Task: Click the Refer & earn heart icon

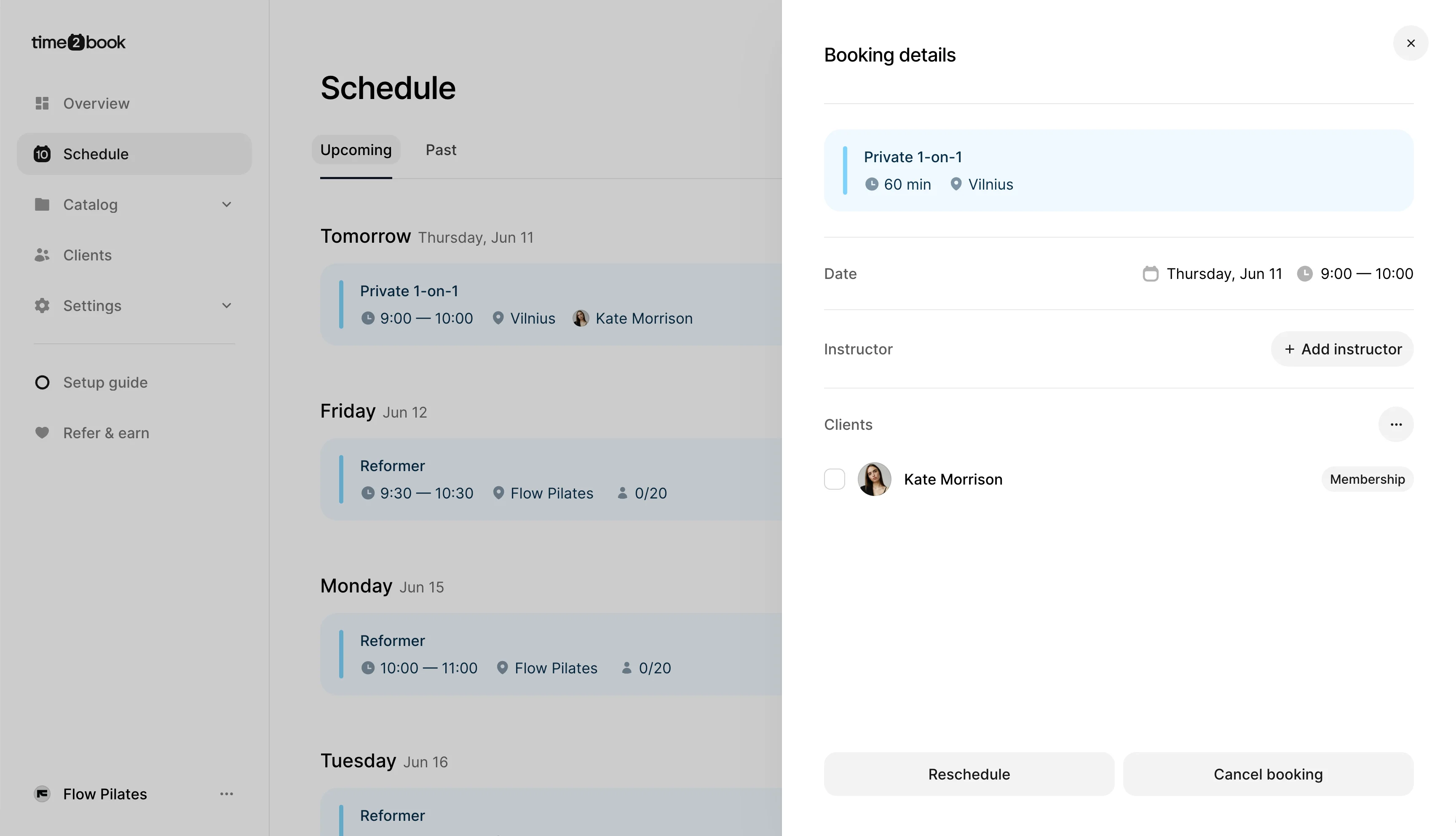Action: tap(42, 433)
